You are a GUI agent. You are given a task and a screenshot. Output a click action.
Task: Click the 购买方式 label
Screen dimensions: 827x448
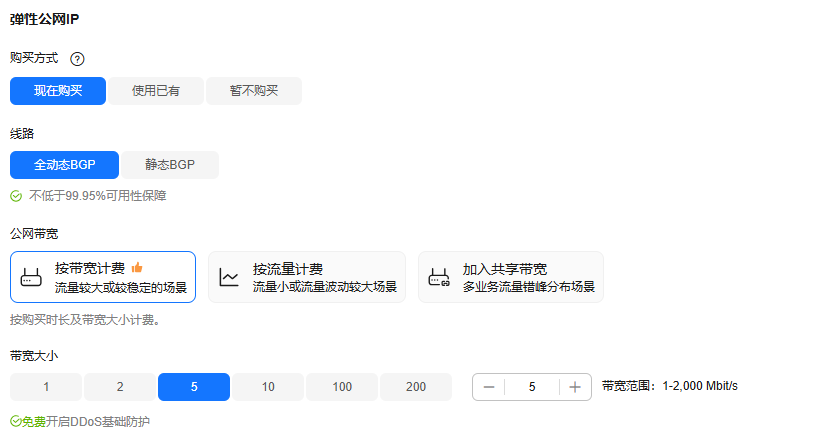click(x=34, y=58)
